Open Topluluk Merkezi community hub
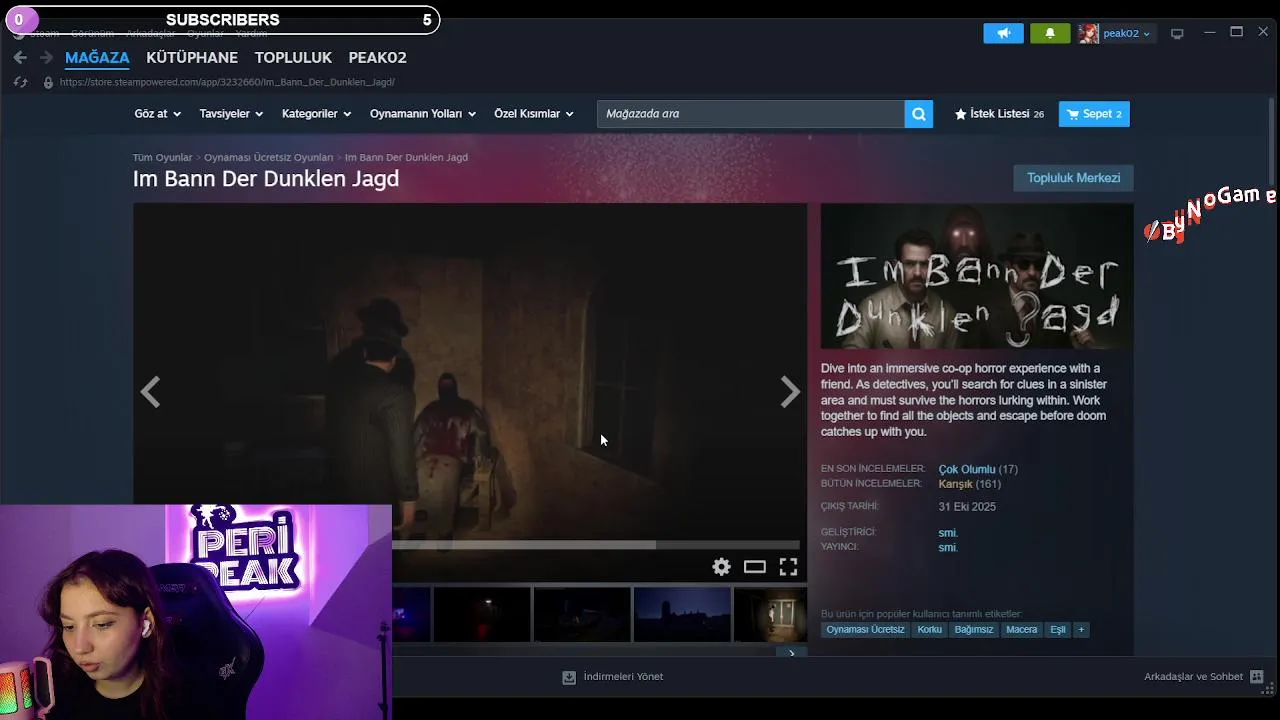Screen dimensions: 1280x720 click(1073, 178)
